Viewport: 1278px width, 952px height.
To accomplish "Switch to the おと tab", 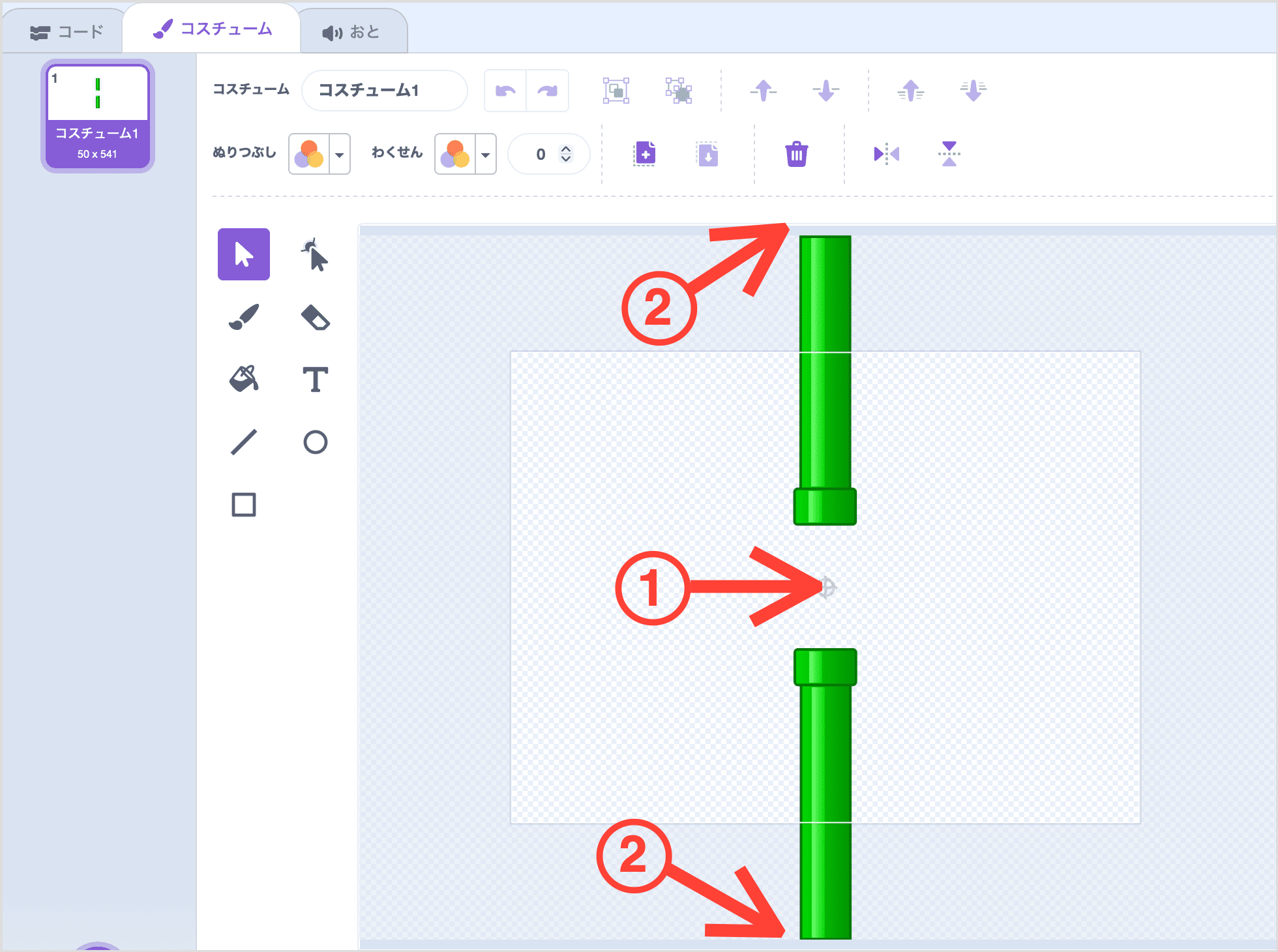I will (x=352, y=32).
